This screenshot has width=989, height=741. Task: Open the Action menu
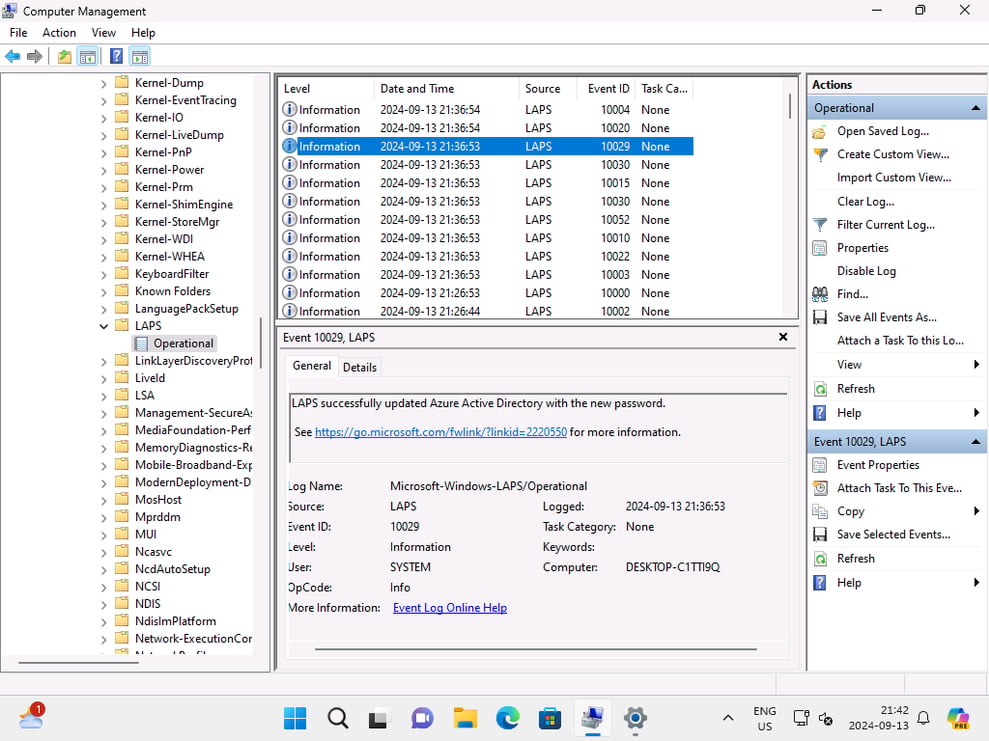(59, 33)
